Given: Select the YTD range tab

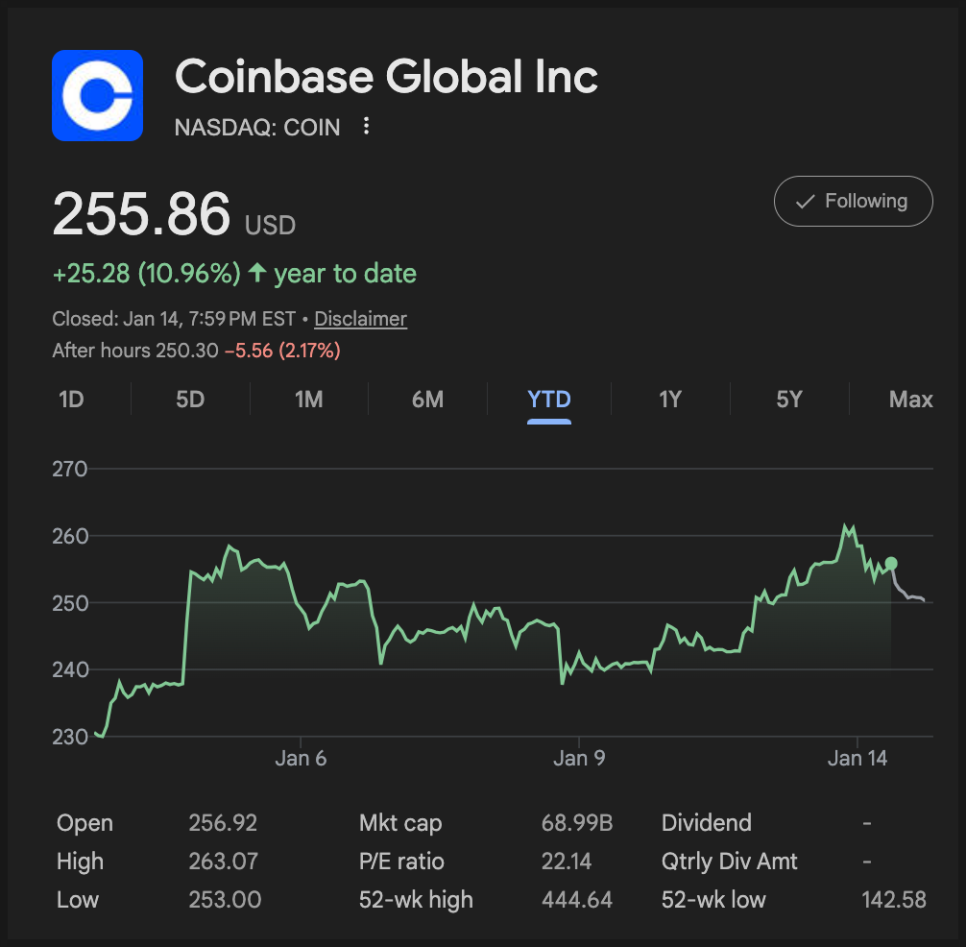Looking at the screenshot, I should [549, 400].
